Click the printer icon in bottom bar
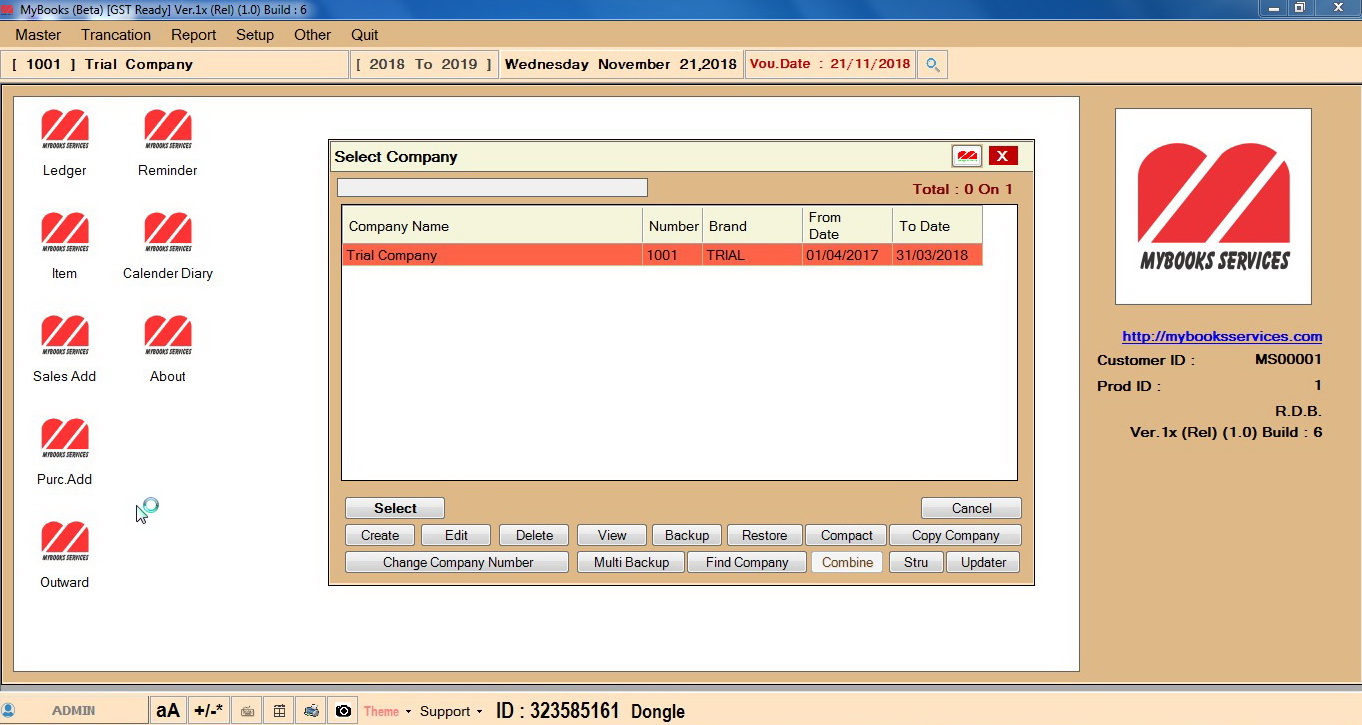The width and height of the screenshot is (1362, 725). click(x=311, y=711)
